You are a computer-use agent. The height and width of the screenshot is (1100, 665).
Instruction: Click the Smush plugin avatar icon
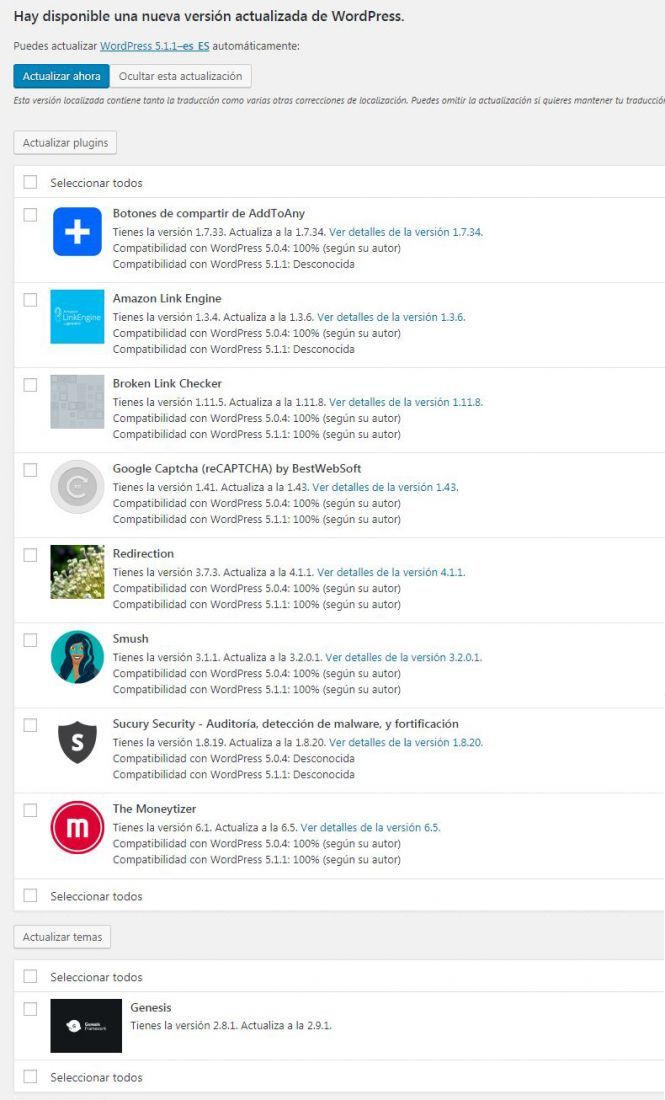[x=77, y=657]
